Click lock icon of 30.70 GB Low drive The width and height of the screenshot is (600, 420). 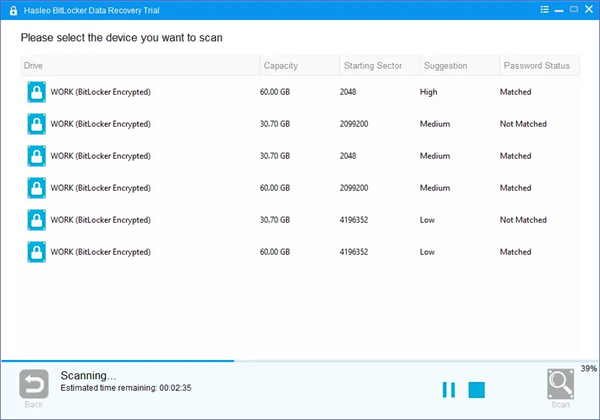coord(37,220)
